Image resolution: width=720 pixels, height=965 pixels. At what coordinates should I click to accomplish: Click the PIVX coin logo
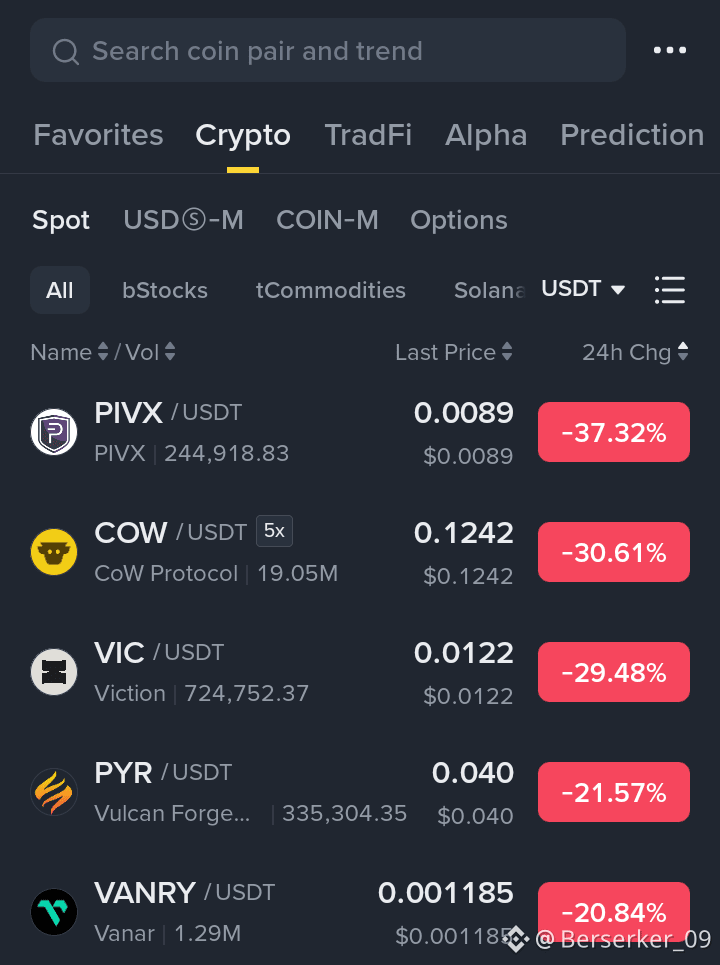point(54,432)
